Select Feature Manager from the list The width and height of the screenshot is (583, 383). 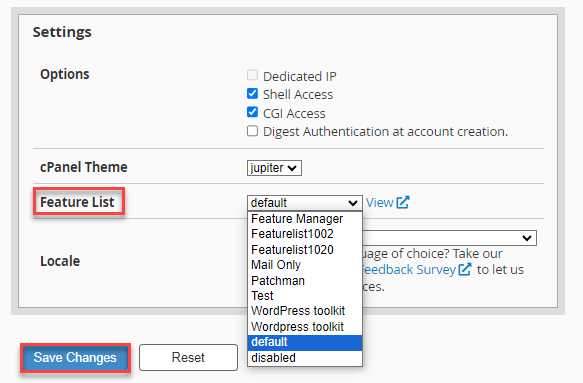[x=305, y=219]
